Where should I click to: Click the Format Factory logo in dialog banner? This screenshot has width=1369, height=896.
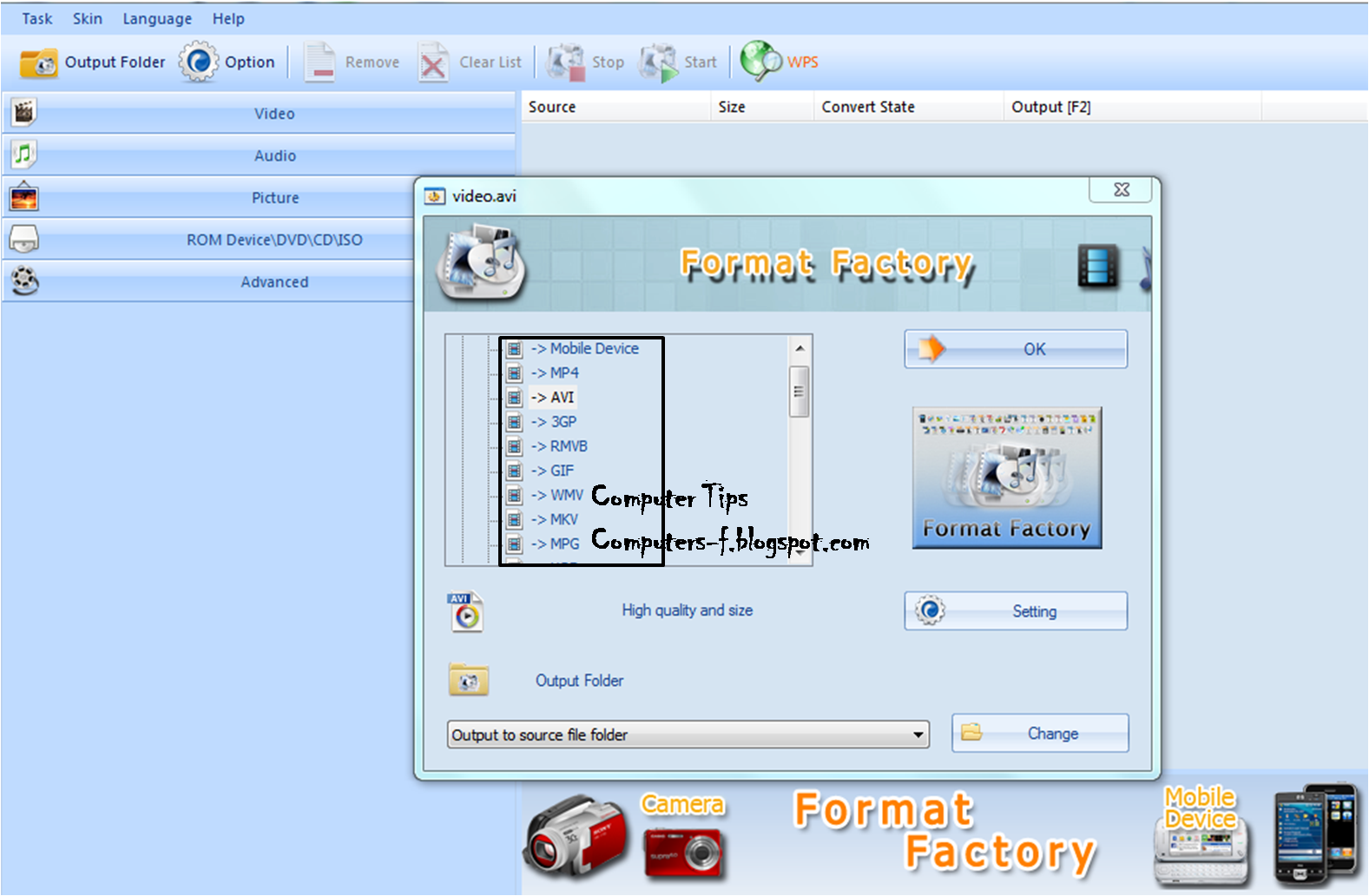(482, 263)
